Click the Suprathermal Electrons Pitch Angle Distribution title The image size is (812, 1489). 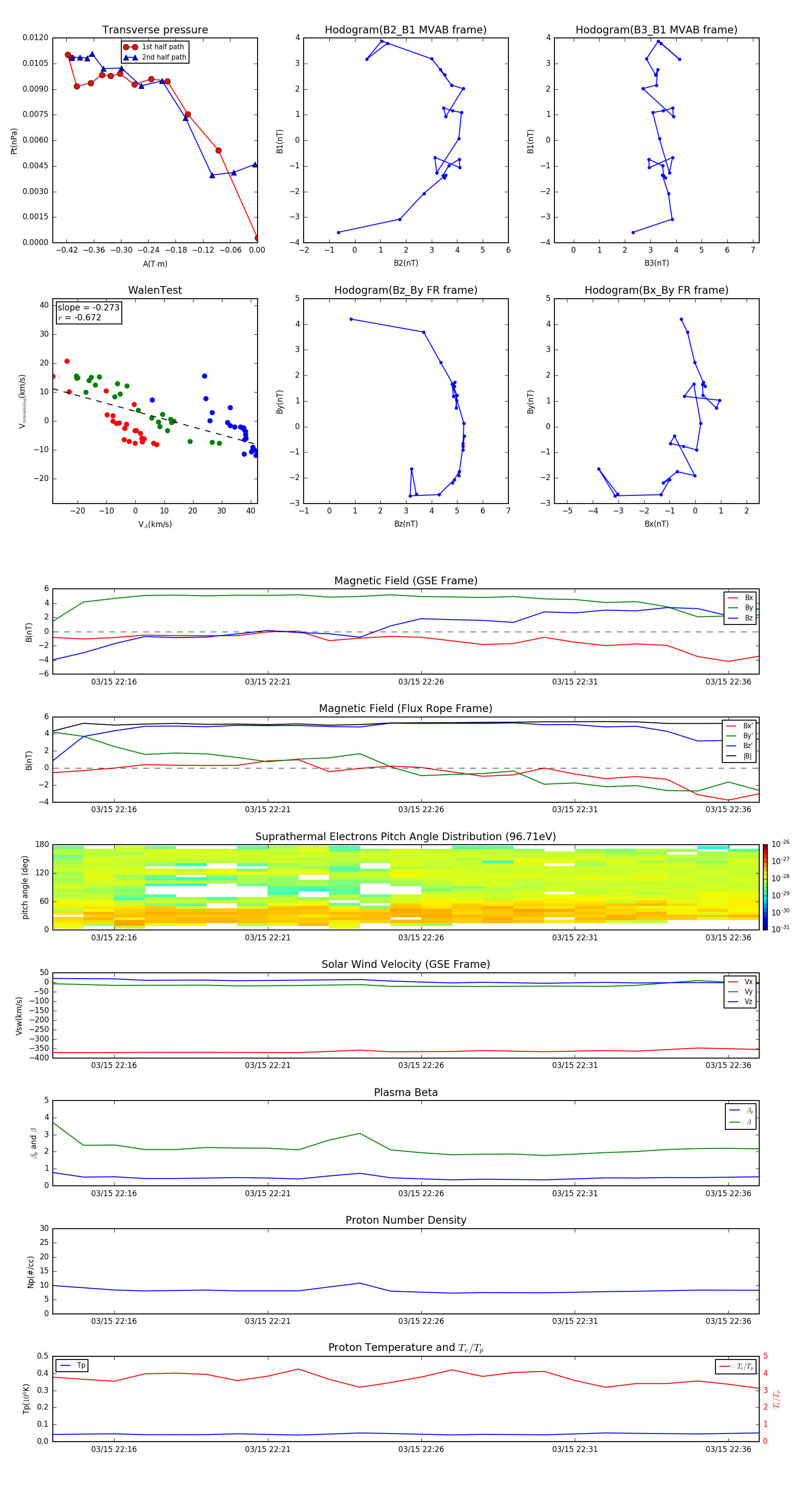(x=406, y=837)
